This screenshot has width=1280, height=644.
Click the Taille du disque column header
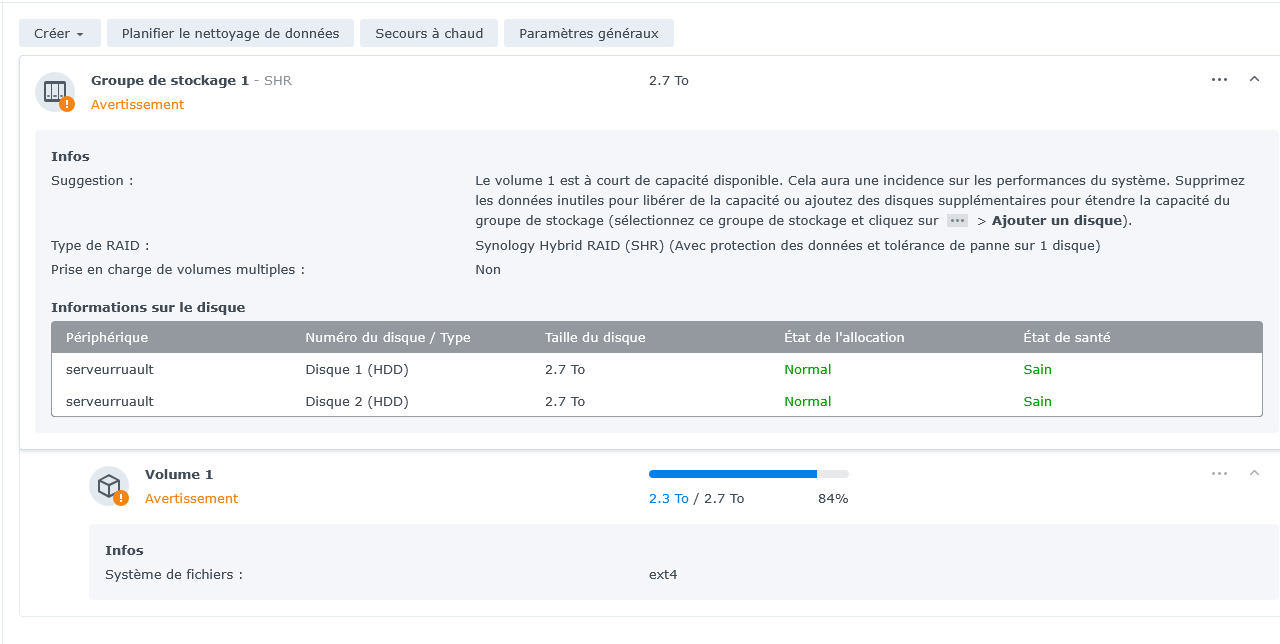point(595,338)
